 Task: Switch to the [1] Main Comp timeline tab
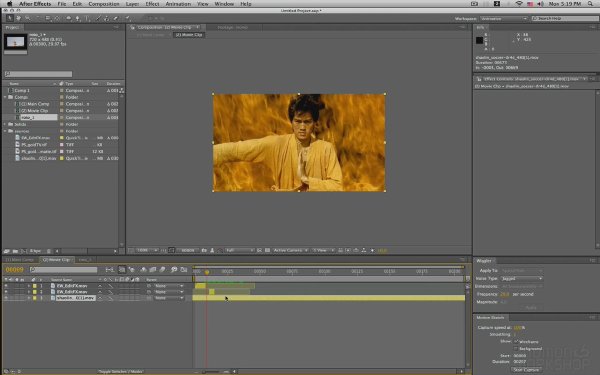tap(20, 260)
